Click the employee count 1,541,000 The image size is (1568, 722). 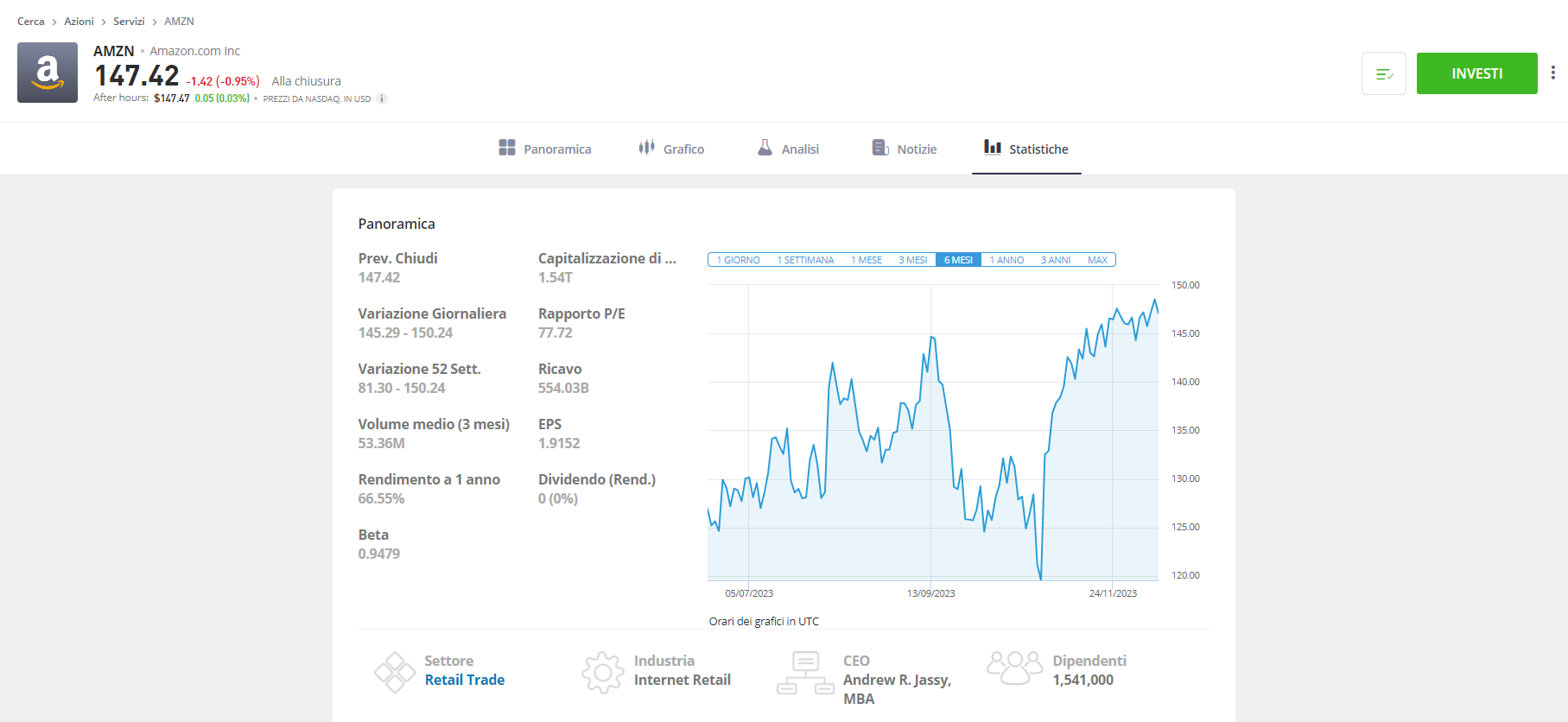click(1083, 680)
